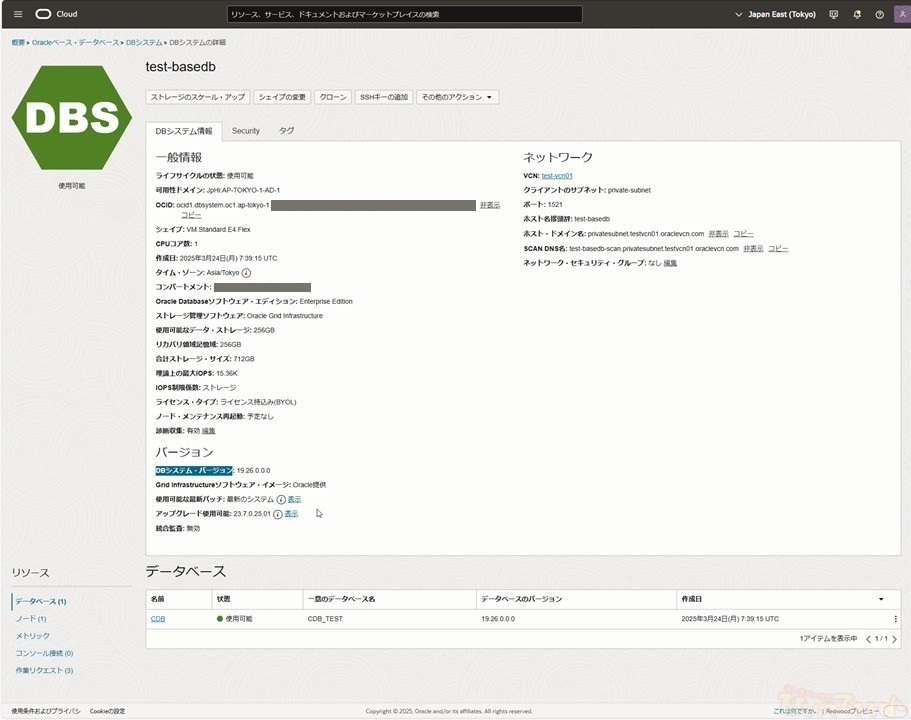Open the notifications bell
The width and height of the screenshot is (911, 720).
(857, 14)
